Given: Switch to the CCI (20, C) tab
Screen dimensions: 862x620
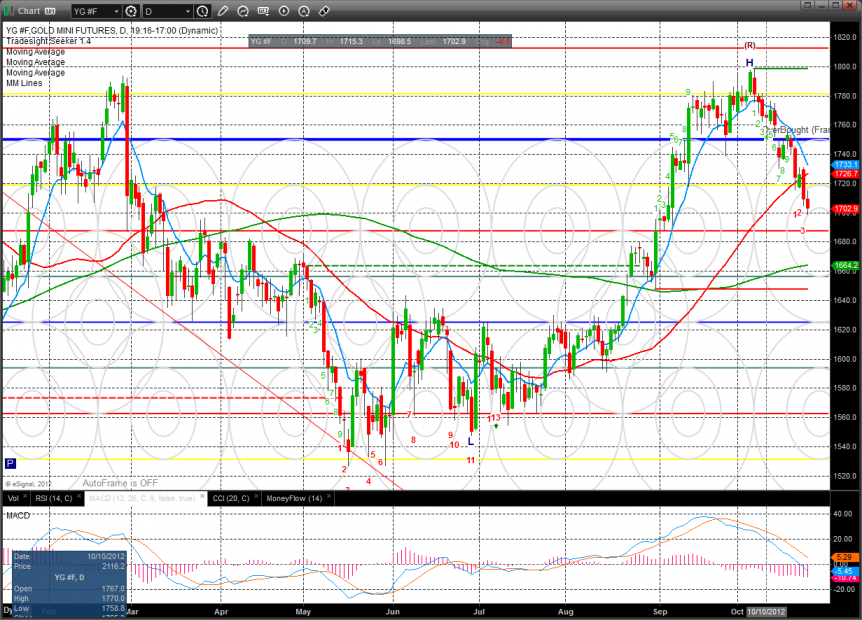Looking at the screenshot, I should pos(231,499).
